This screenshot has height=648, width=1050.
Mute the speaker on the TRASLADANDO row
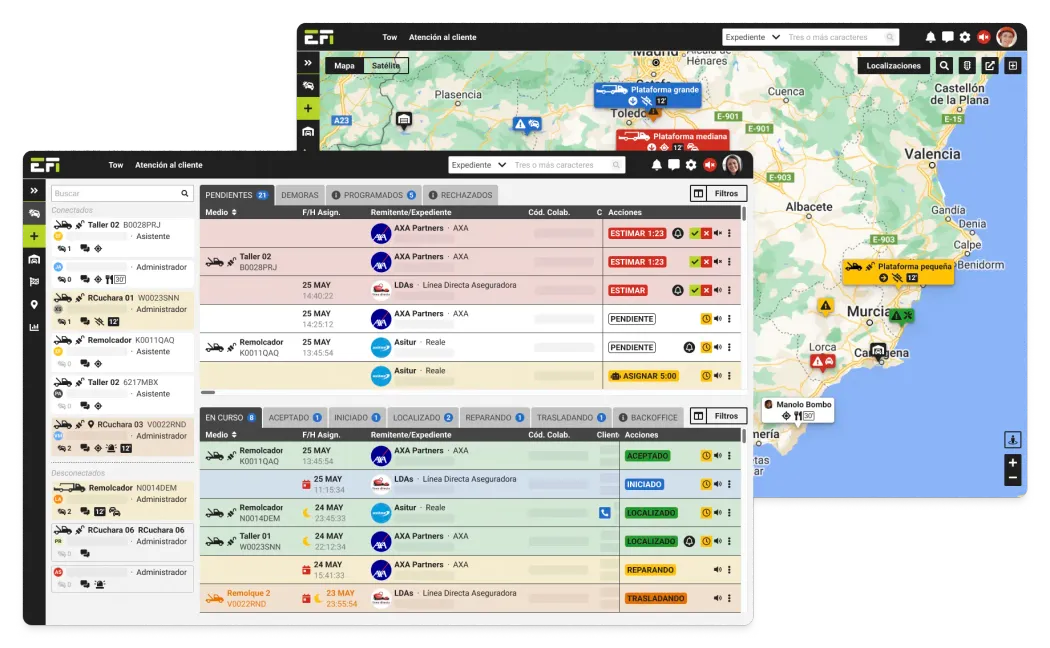(x=718, y=598)
